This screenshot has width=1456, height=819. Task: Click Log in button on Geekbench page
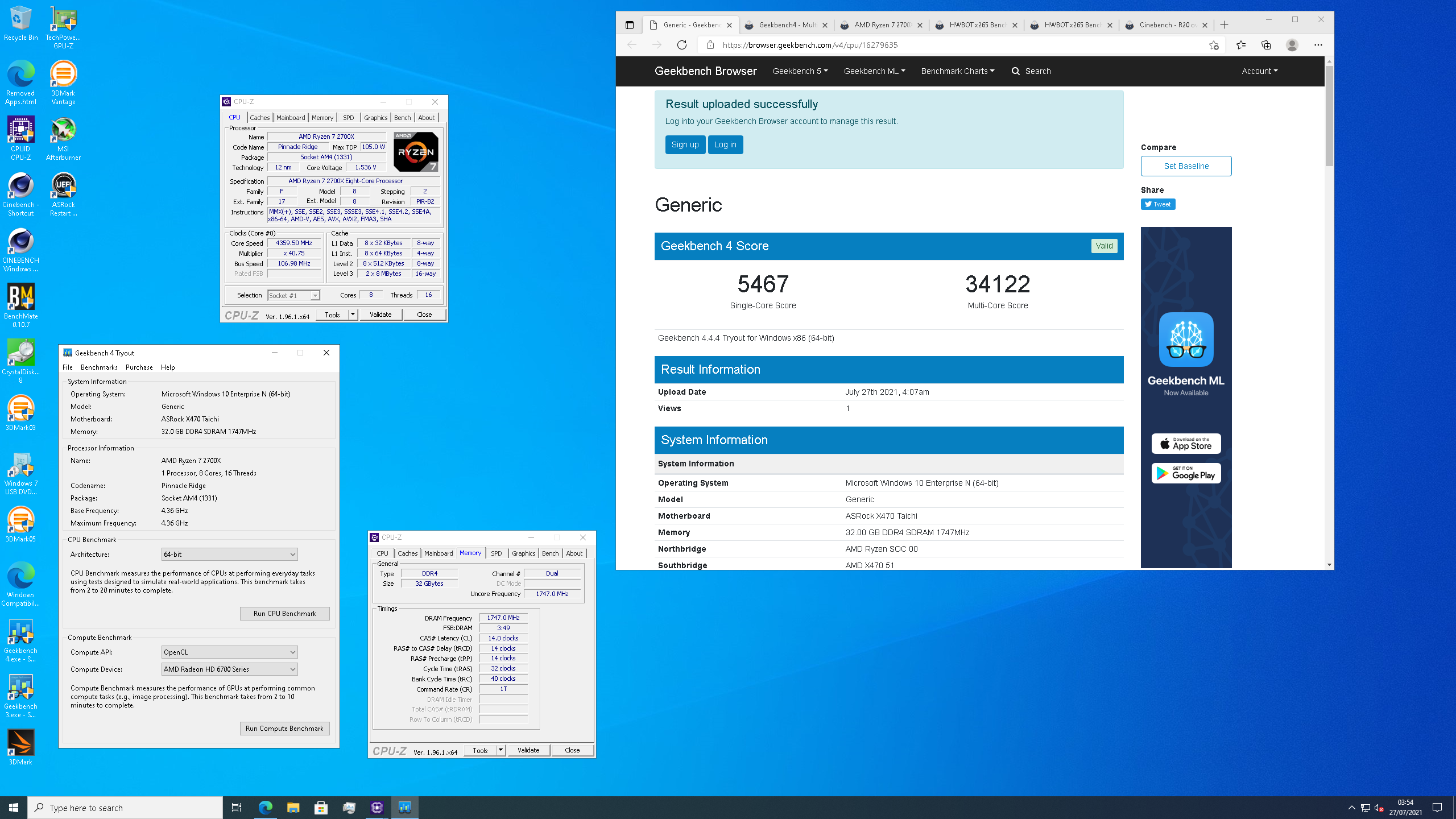tap(725, 144)
